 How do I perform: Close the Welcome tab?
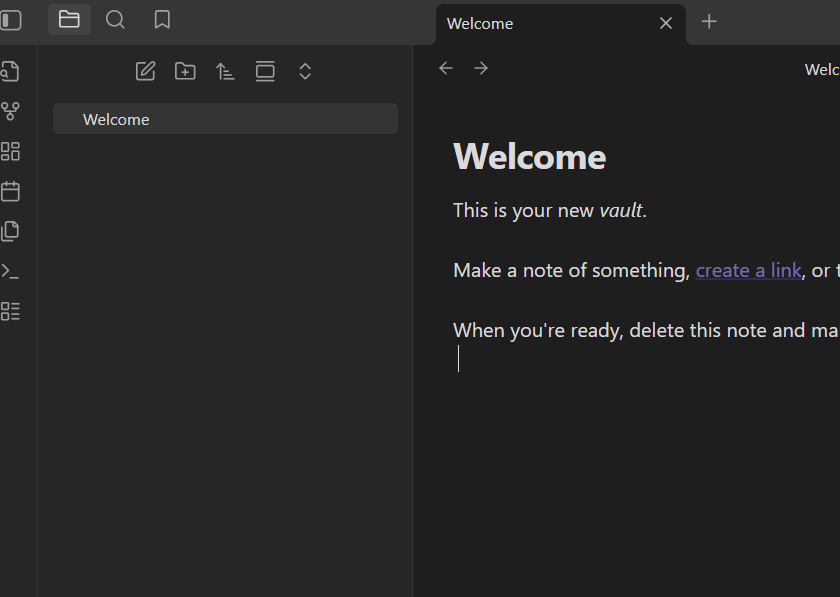pyautogui.click(x=666, y=23)
